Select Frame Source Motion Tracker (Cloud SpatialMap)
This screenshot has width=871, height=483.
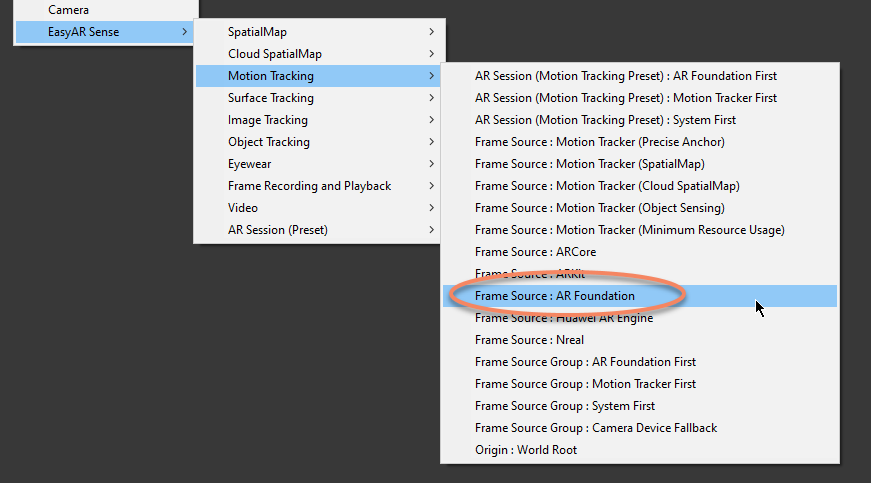[640, 186]
